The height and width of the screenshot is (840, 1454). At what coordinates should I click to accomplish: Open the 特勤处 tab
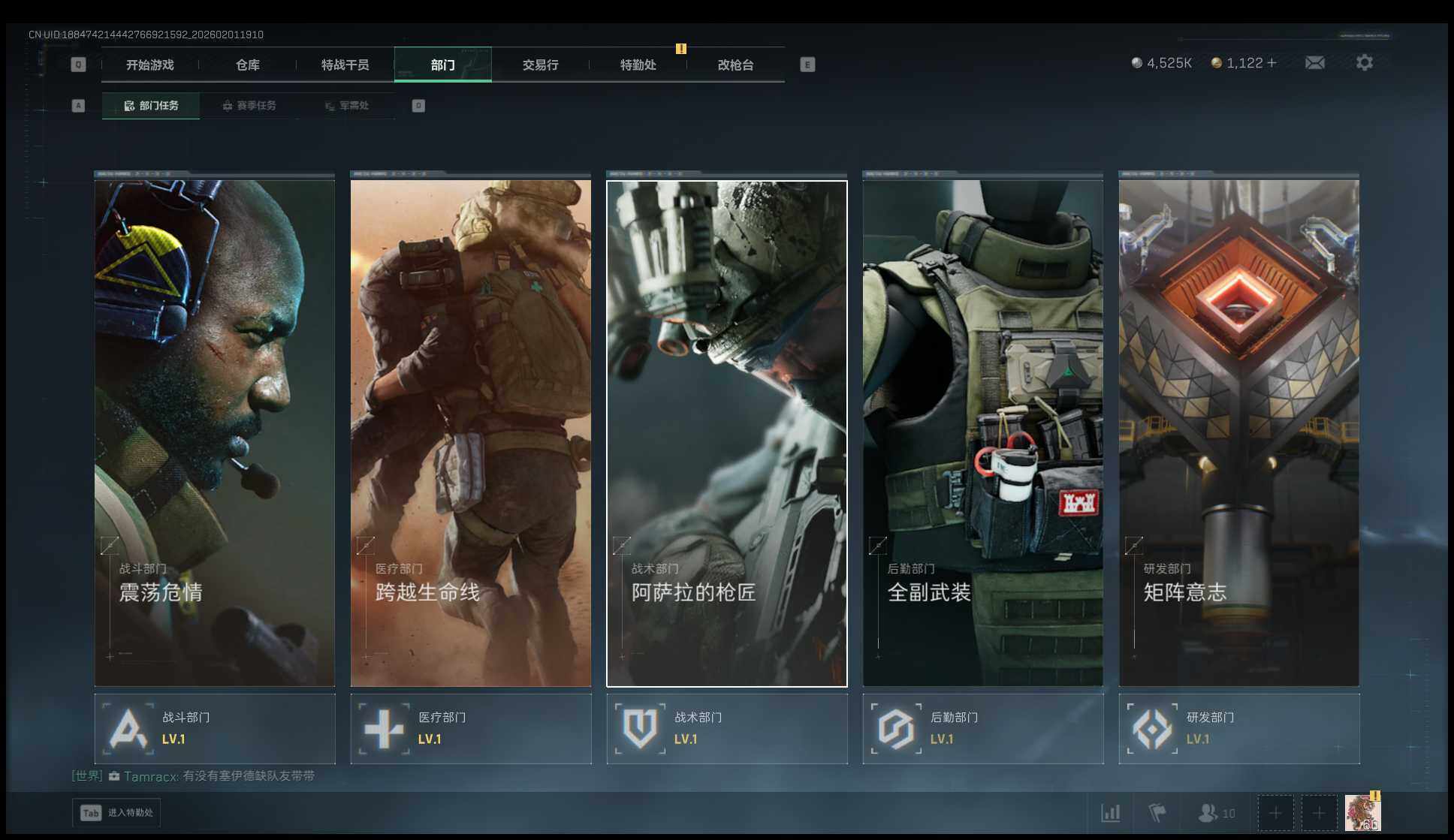(x=638, y=65)
